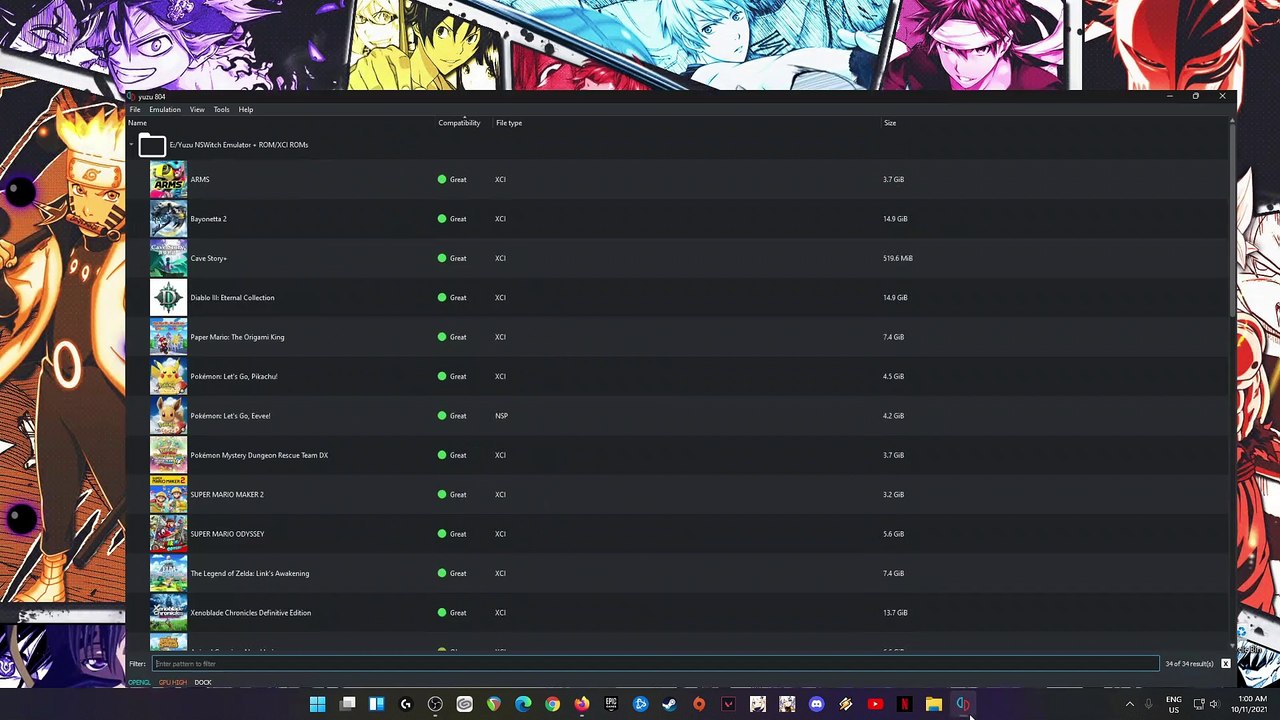Click the game list vertical scrollbar
Image resolution: width=1280 pixels, height=720 pixels.
pos(1232,220)
